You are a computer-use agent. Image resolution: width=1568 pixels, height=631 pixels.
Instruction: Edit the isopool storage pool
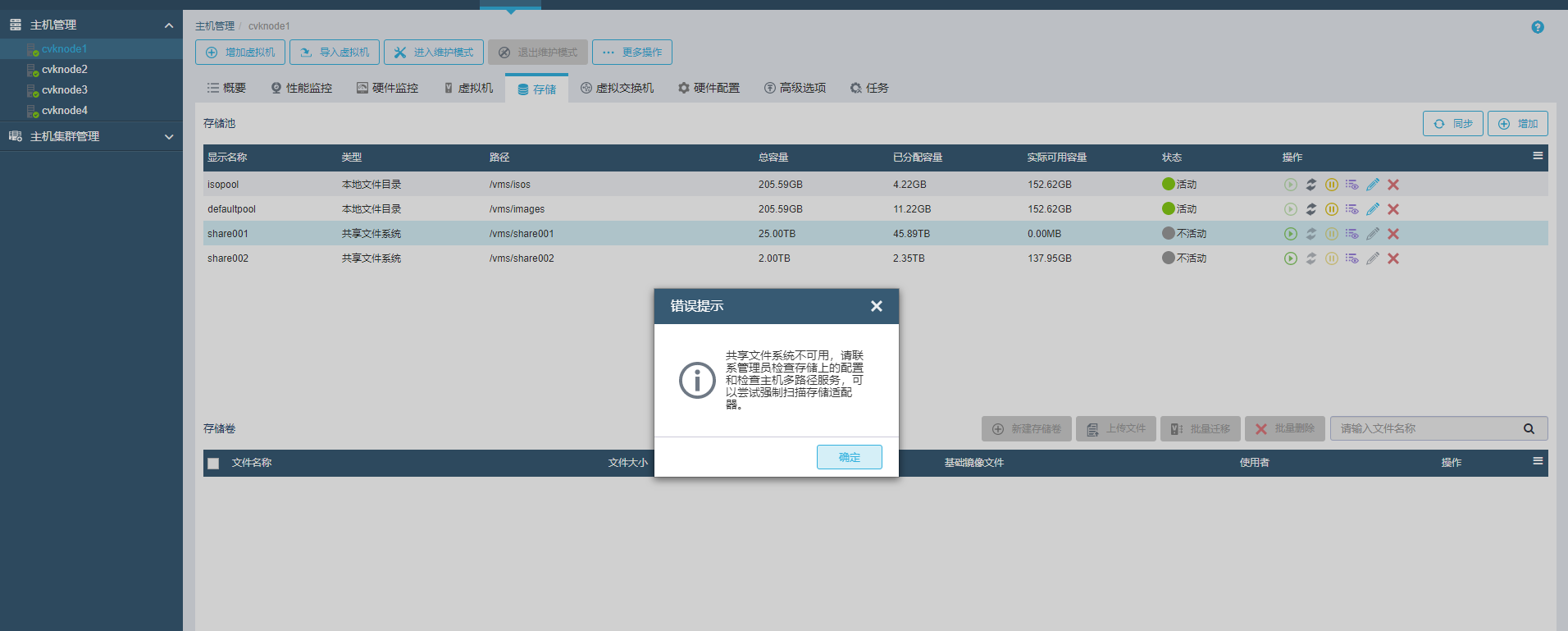pos(1373,185)
